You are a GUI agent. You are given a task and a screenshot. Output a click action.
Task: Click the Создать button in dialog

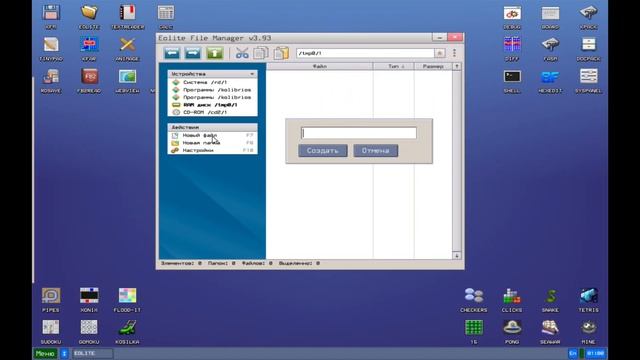pyautogui.click(x=323, y=151)
